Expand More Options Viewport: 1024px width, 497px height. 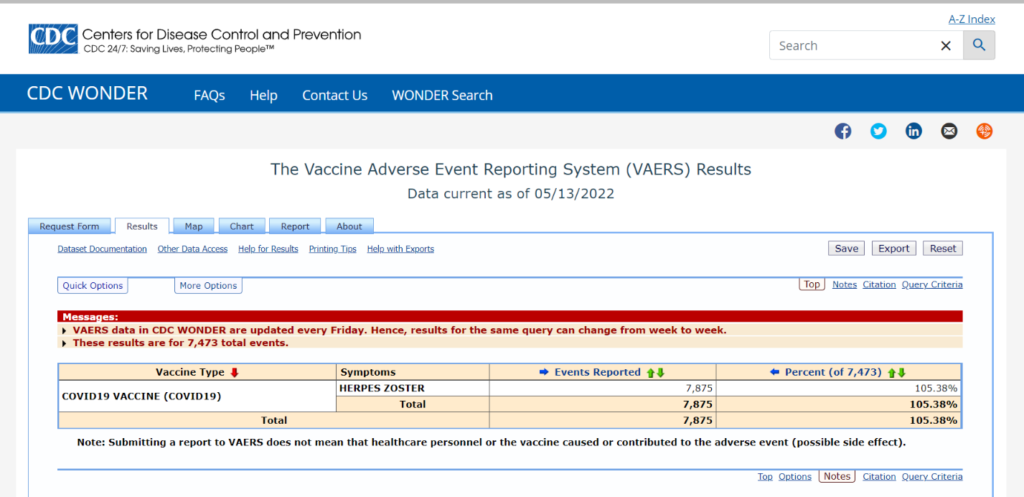click(208, 285)
